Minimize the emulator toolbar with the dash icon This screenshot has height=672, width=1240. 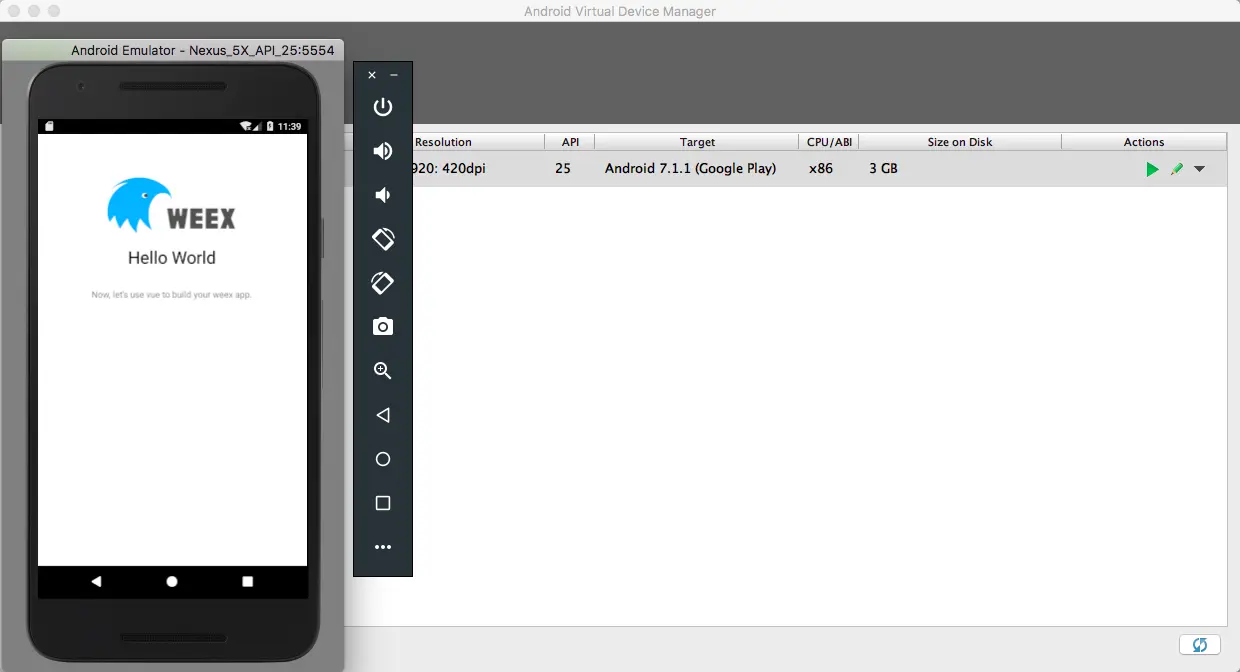coord(394,75)
